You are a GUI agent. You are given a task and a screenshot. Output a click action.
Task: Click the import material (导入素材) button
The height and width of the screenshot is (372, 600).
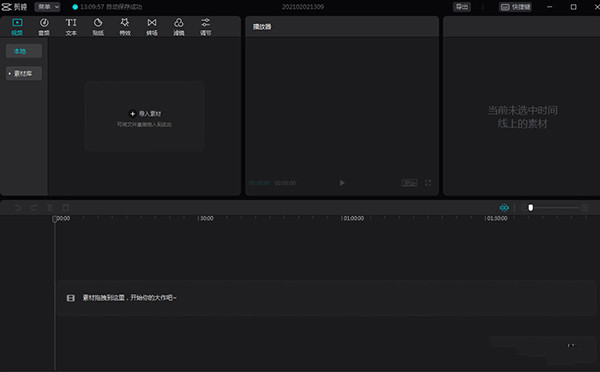(x=145, y=114)
